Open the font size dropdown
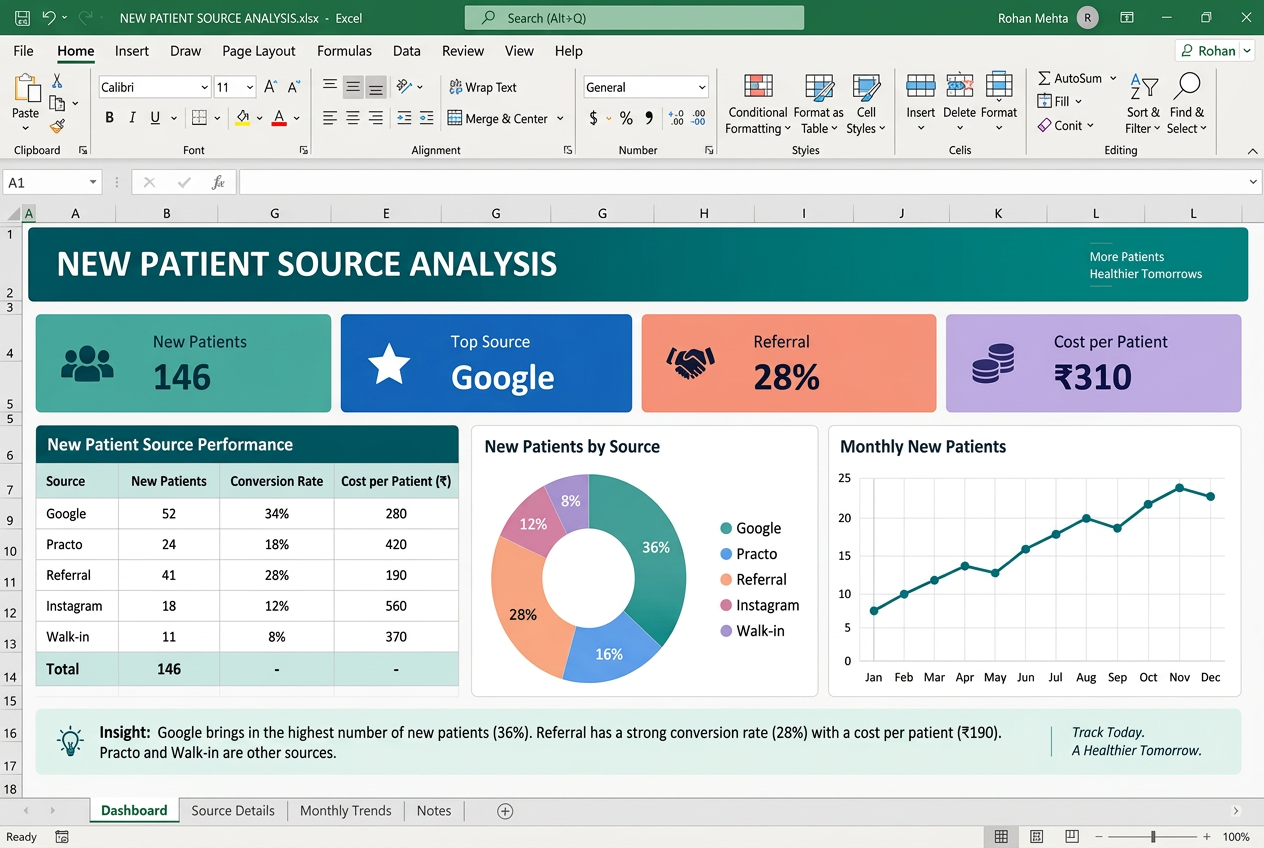Viewport: 1264px width, 848px height. [x=249, y=87]
